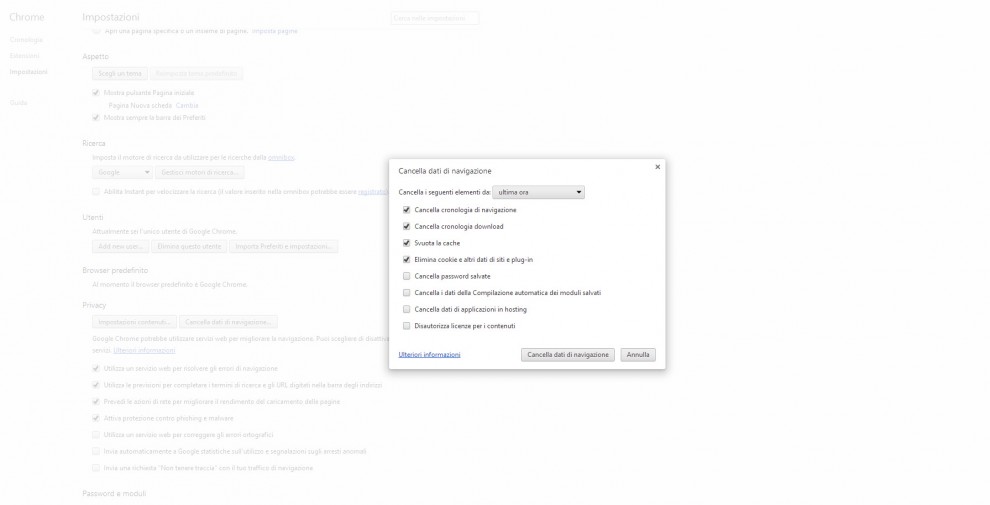Uncheck Cancella cronologia di navigazione
990x505 pixels.
point(407,210)
